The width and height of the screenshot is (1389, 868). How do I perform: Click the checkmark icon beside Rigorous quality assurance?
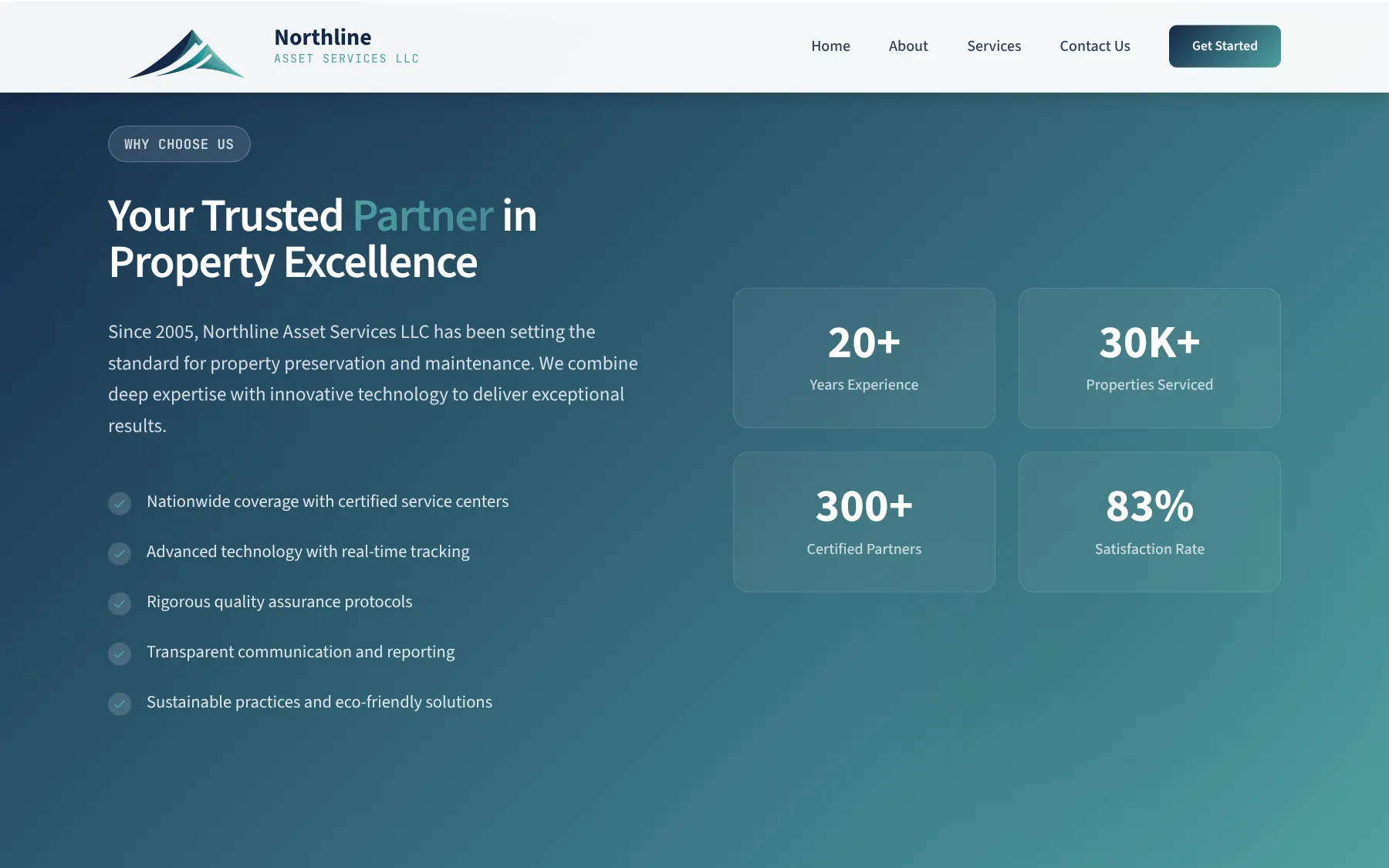point(120,603)
